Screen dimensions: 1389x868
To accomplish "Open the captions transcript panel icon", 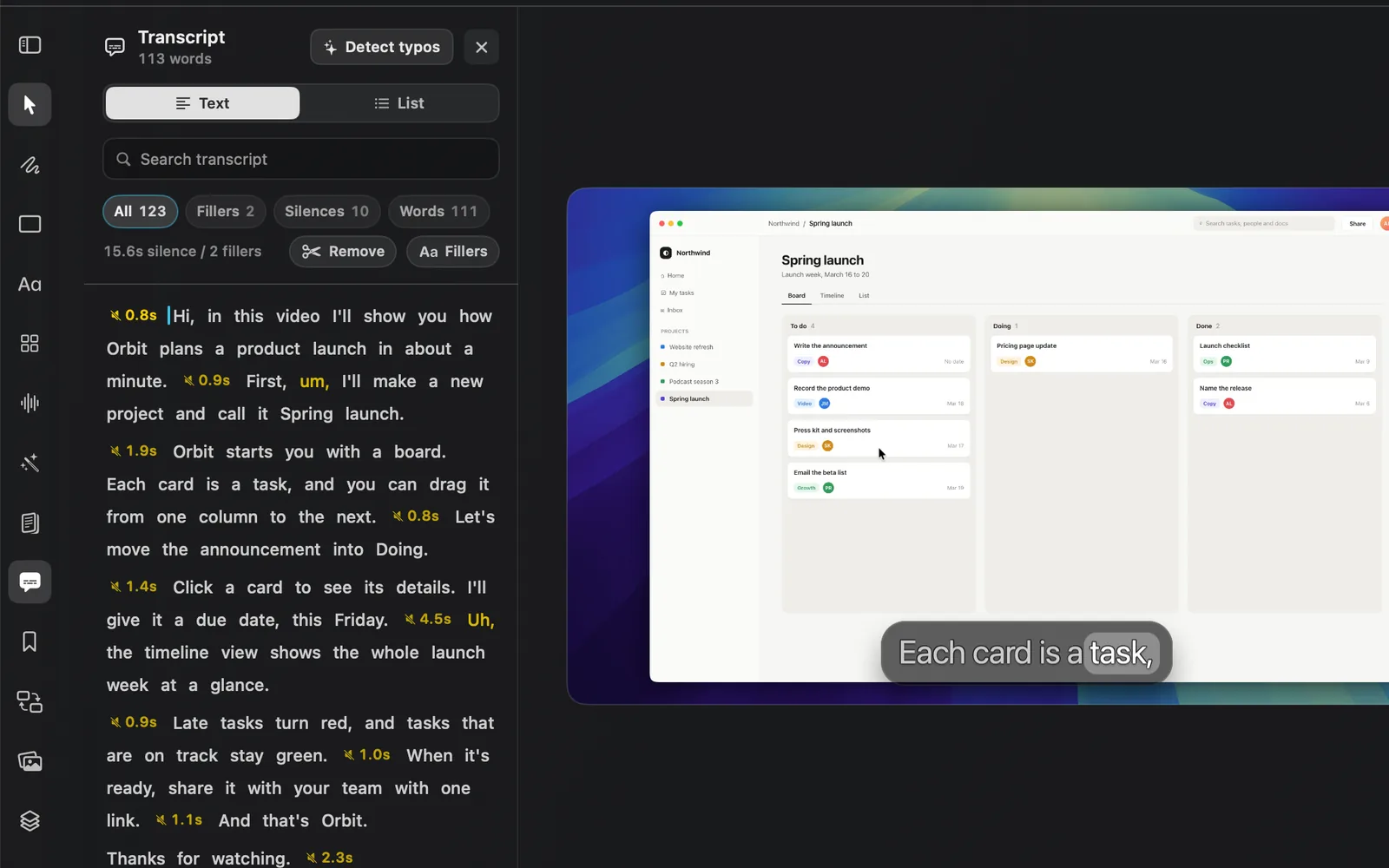I will (x=30, y=582).
